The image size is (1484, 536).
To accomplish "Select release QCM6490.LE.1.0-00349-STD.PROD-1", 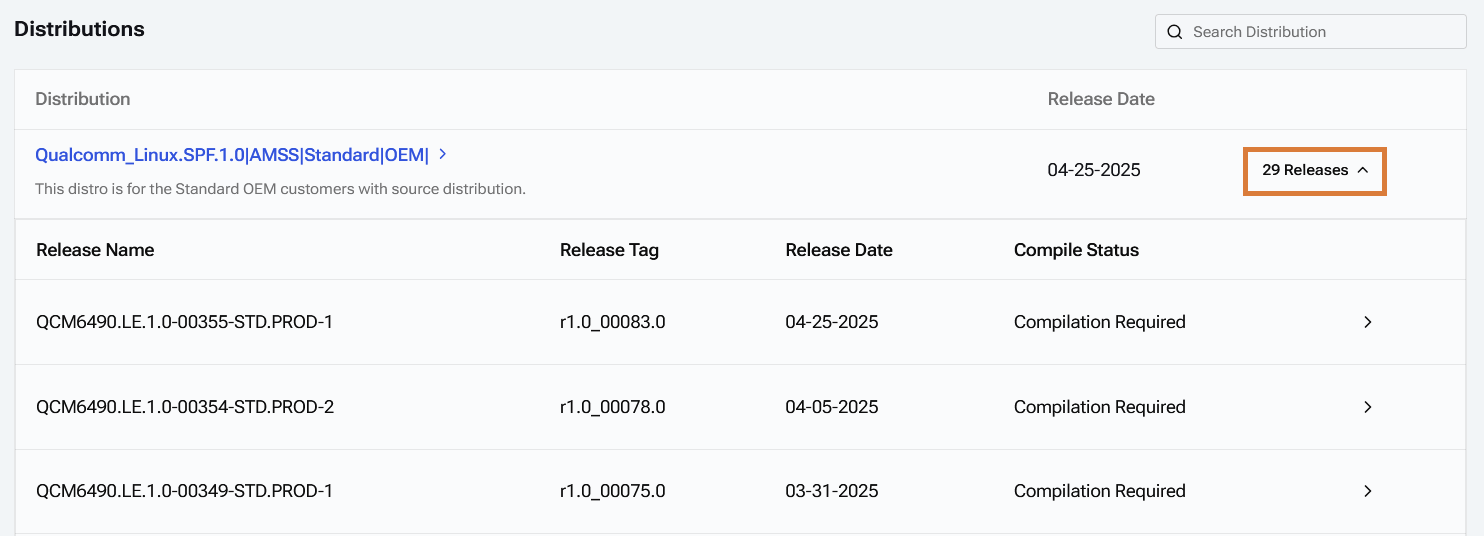I will (184, 491).
